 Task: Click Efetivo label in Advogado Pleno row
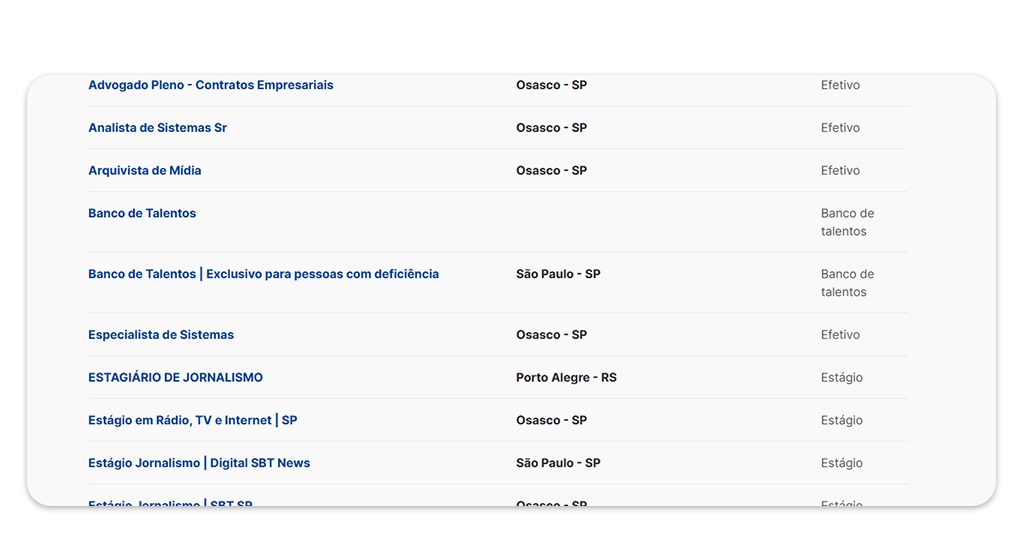pyautogui.click(x=840, y=85)
